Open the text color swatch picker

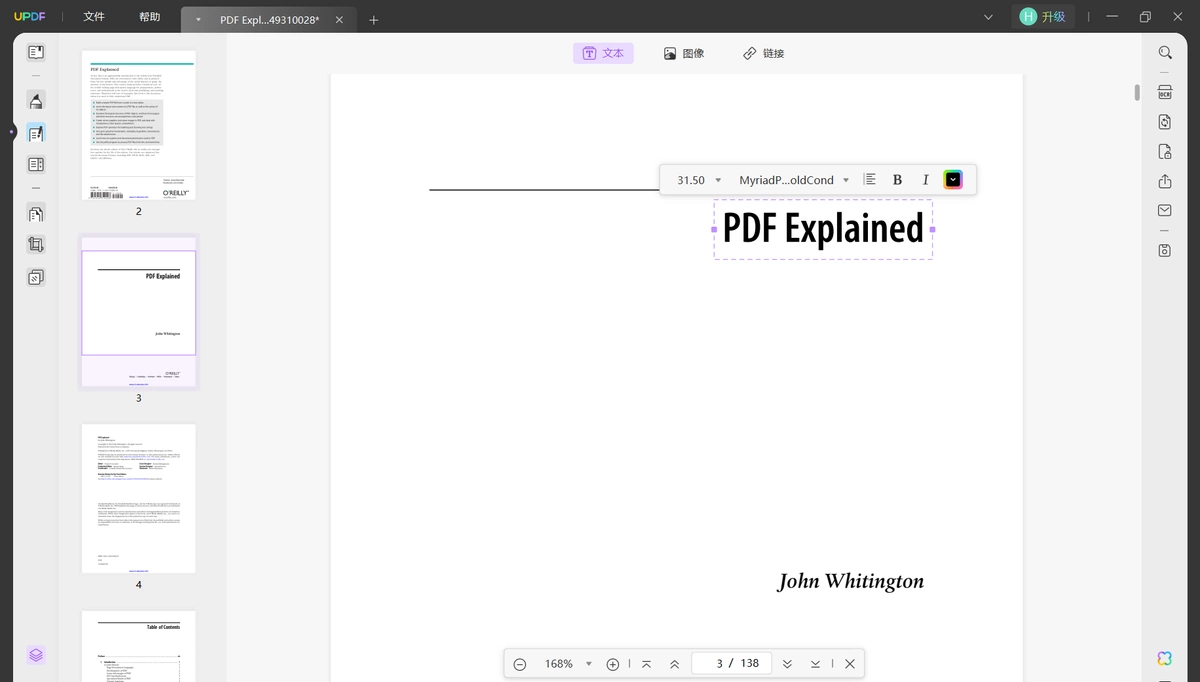click(953, 180)
